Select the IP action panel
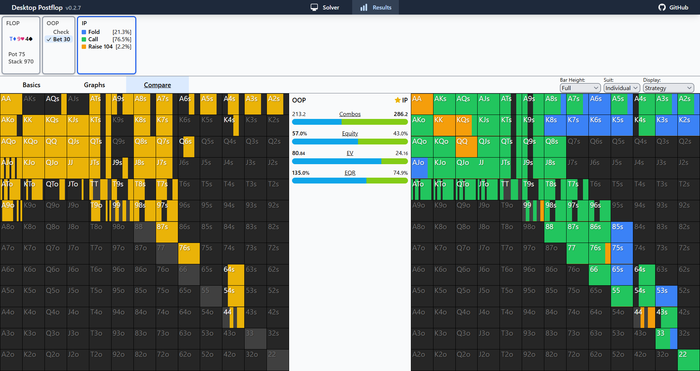700x371 pixels. (x=106, y=45)
